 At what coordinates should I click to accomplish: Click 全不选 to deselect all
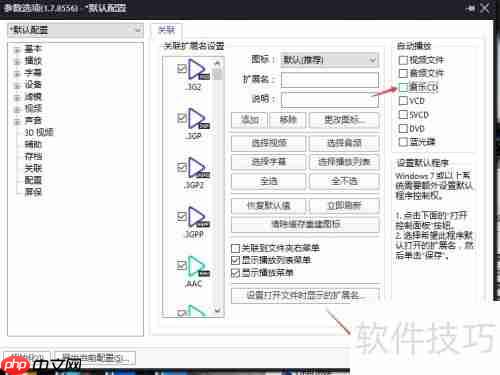pyautogui.click(x=344, y=182)
